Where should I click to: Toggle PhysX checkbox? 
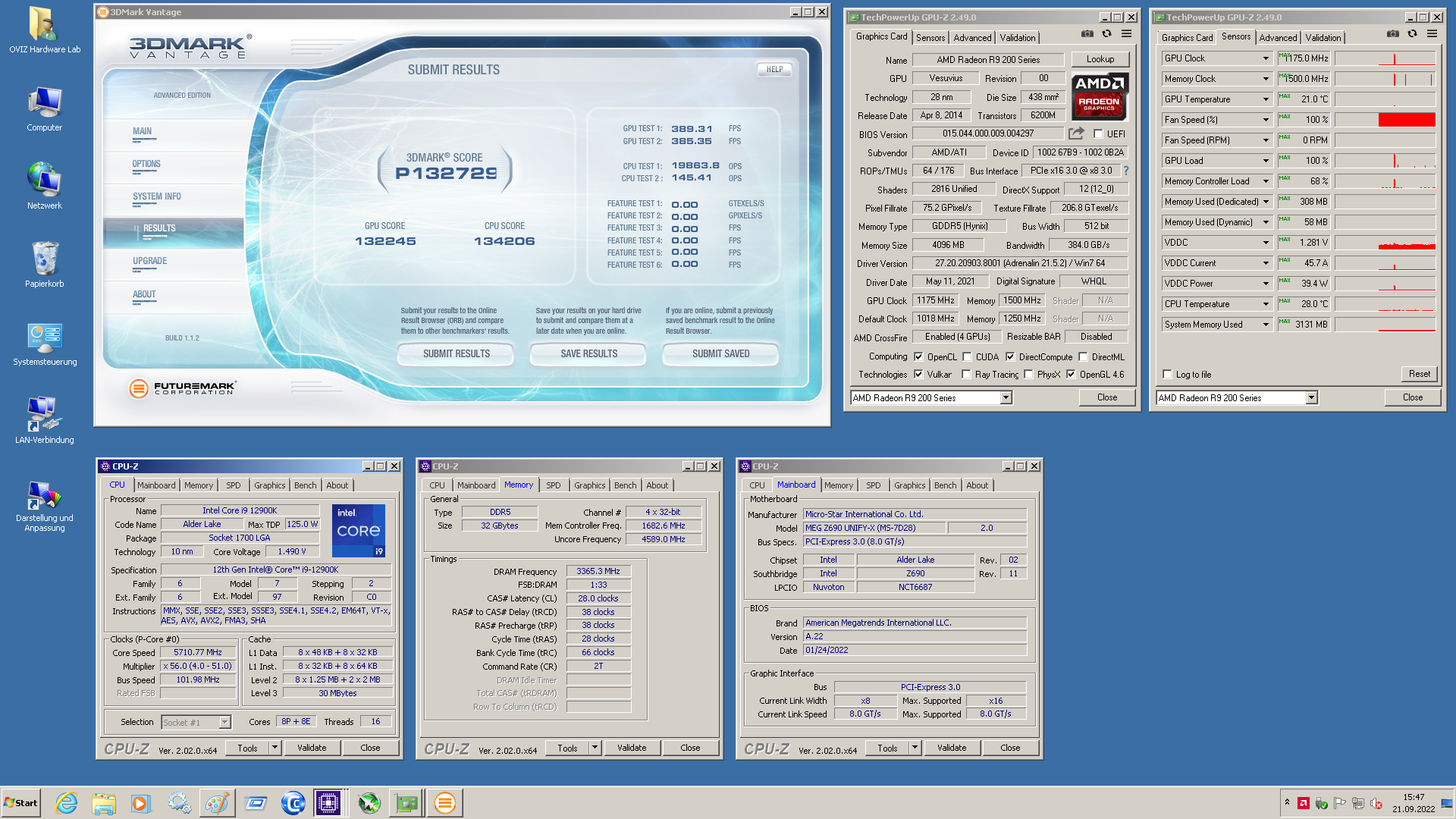(1028, 375)
